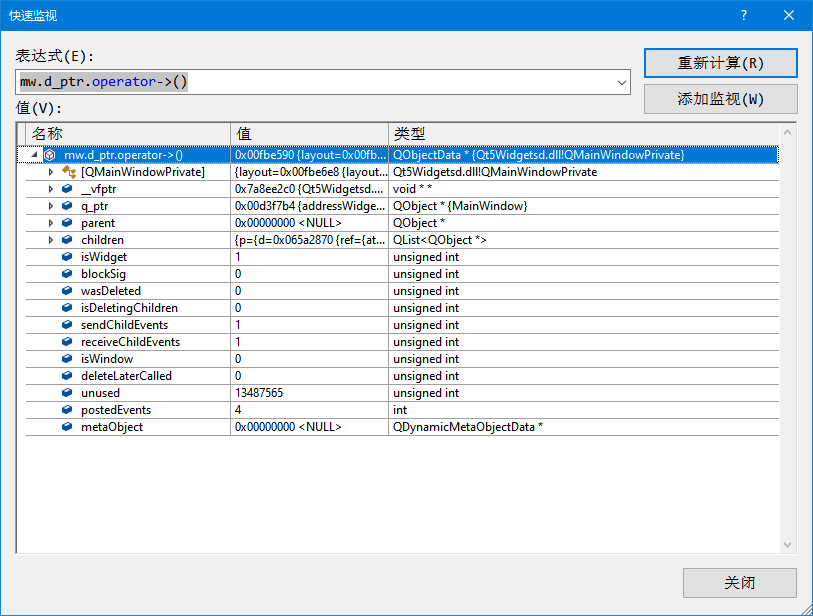Click the scrollbar up arrow
Image resolution: width=813 pixels, height=616 pixels.
point(788,132)
